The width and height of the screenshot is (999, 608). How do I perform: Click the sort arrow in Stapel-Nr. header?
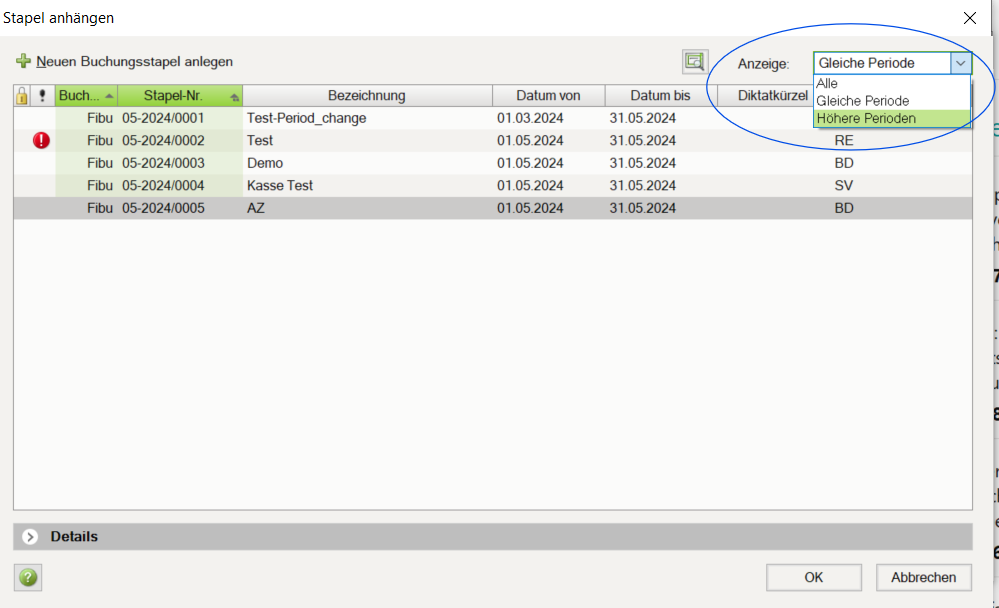234,97
